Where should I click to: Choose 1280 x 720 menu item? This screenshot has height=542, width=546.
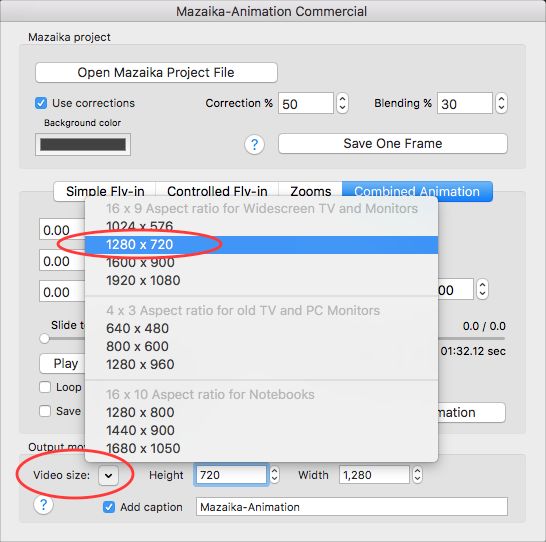pos(262,245)
